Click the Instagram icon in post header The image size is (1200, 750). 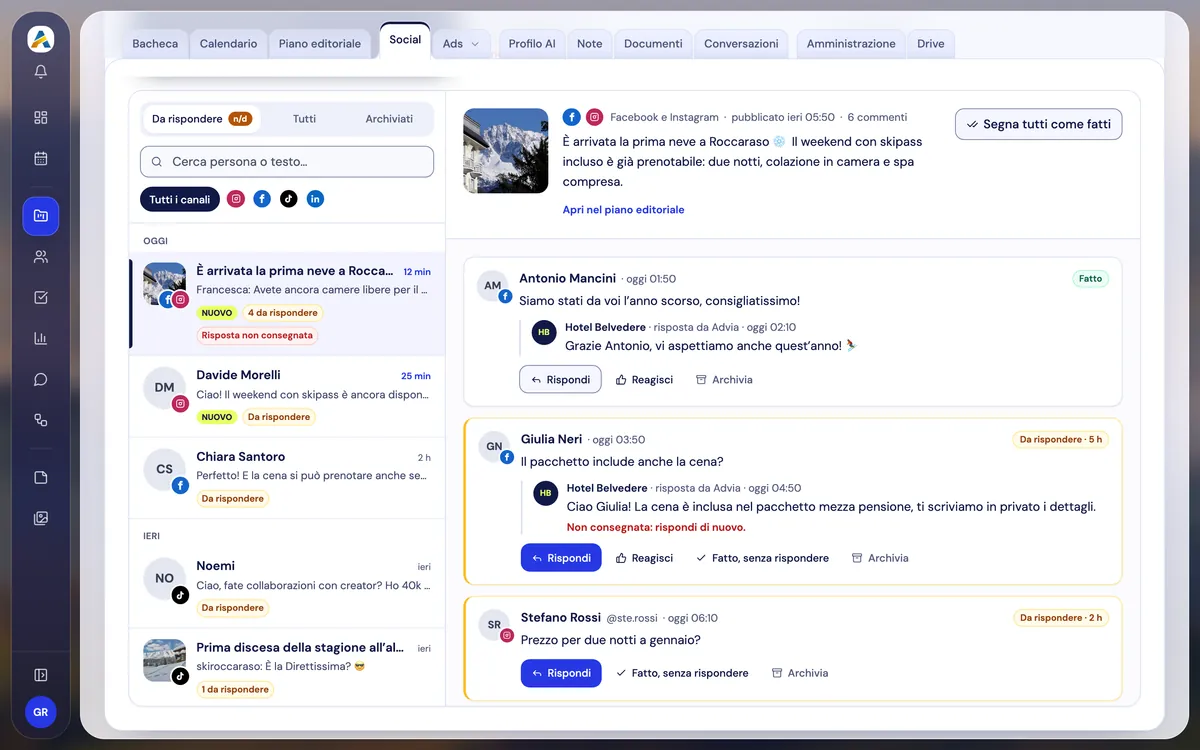[594, 117]
